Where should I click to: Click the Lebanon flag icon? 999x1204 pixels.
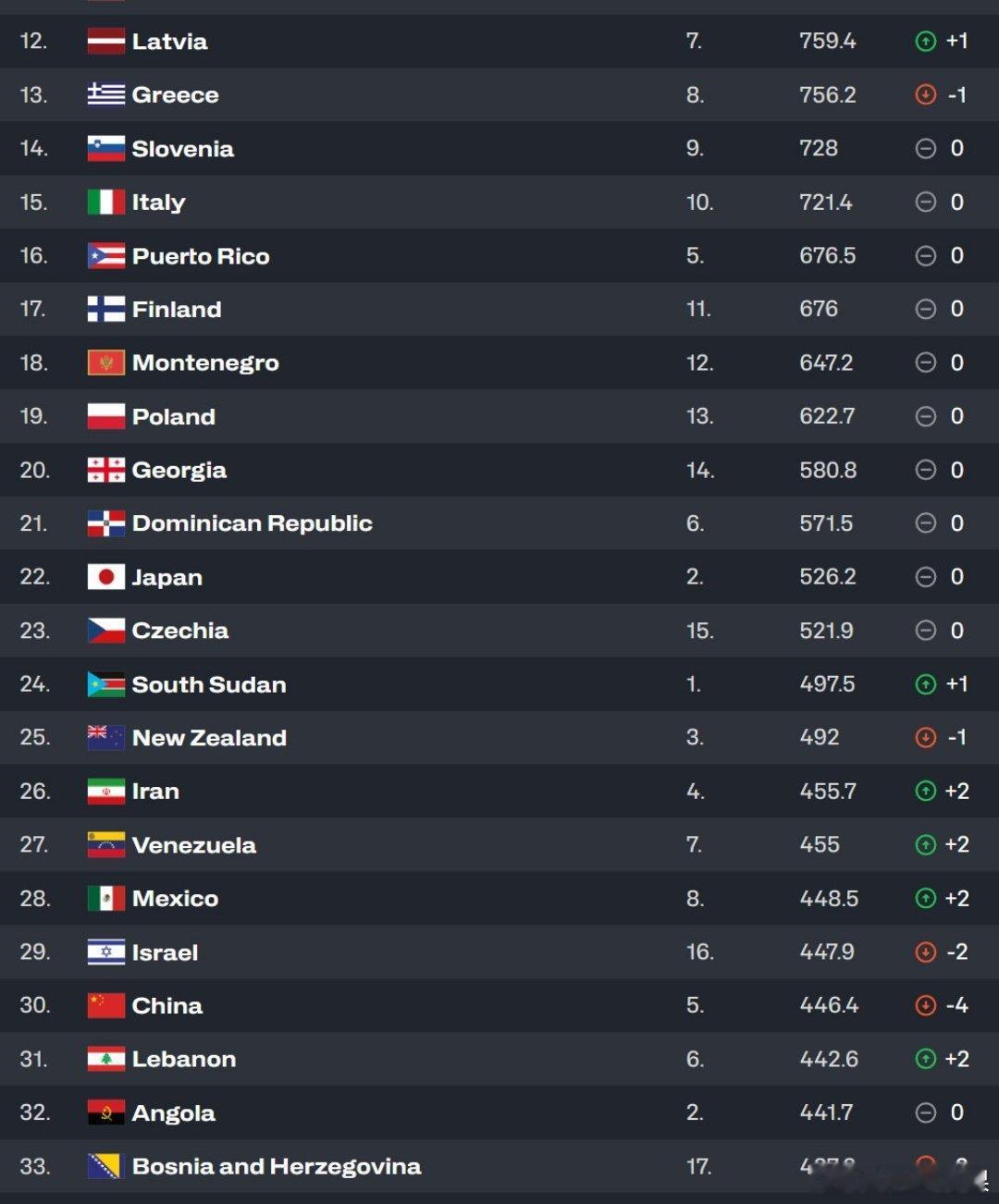(x=105, y=1059)
